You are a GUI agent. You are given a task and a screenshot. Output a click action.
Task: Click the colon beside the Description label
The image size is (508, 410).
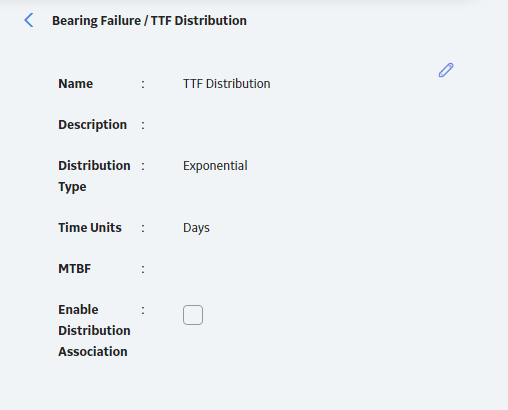click(143, 125)
